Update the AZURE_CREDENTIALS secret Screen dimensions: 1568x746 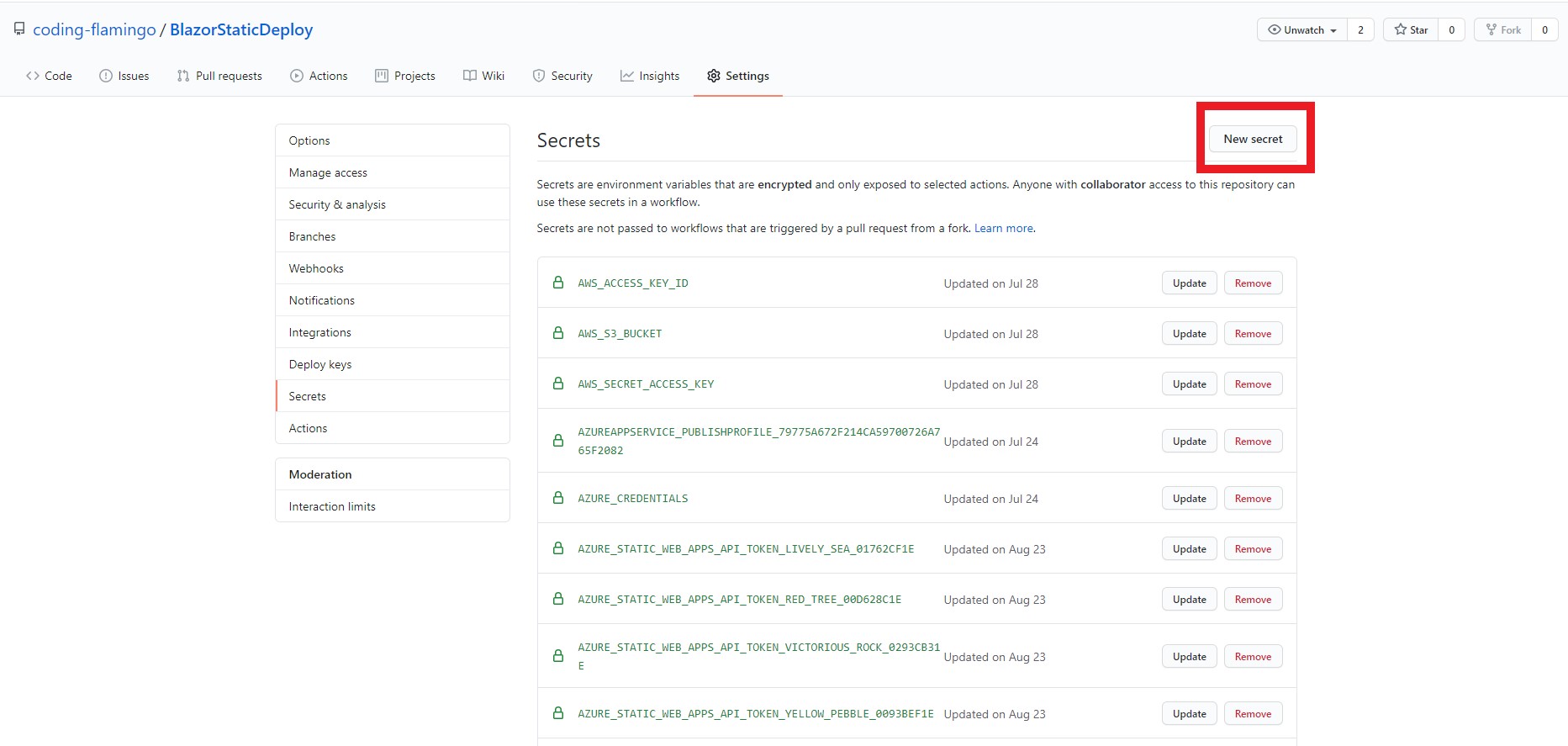1189,499
